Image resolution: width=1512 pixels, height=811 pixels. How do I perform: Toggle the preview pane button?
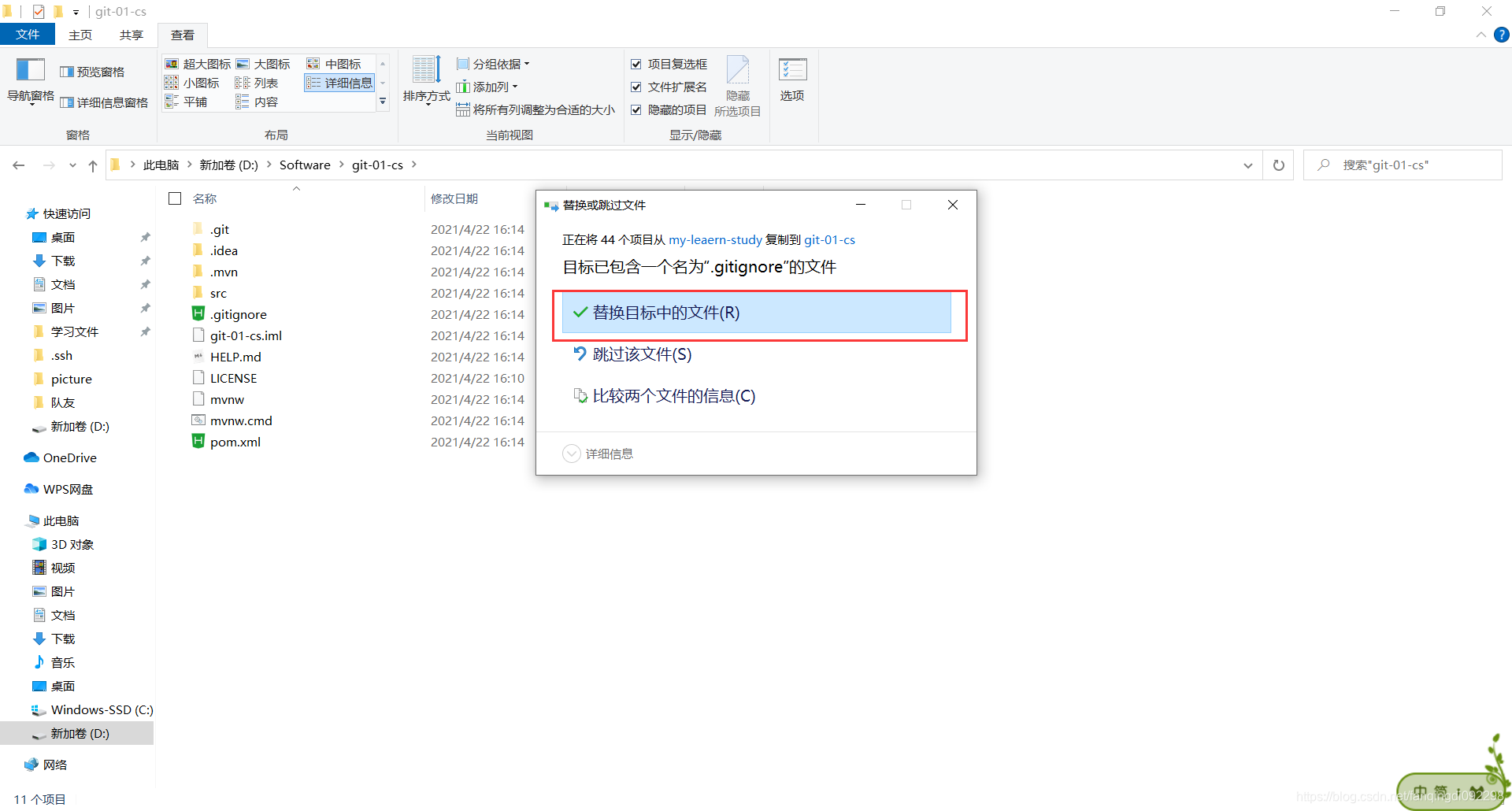[92, 72]
